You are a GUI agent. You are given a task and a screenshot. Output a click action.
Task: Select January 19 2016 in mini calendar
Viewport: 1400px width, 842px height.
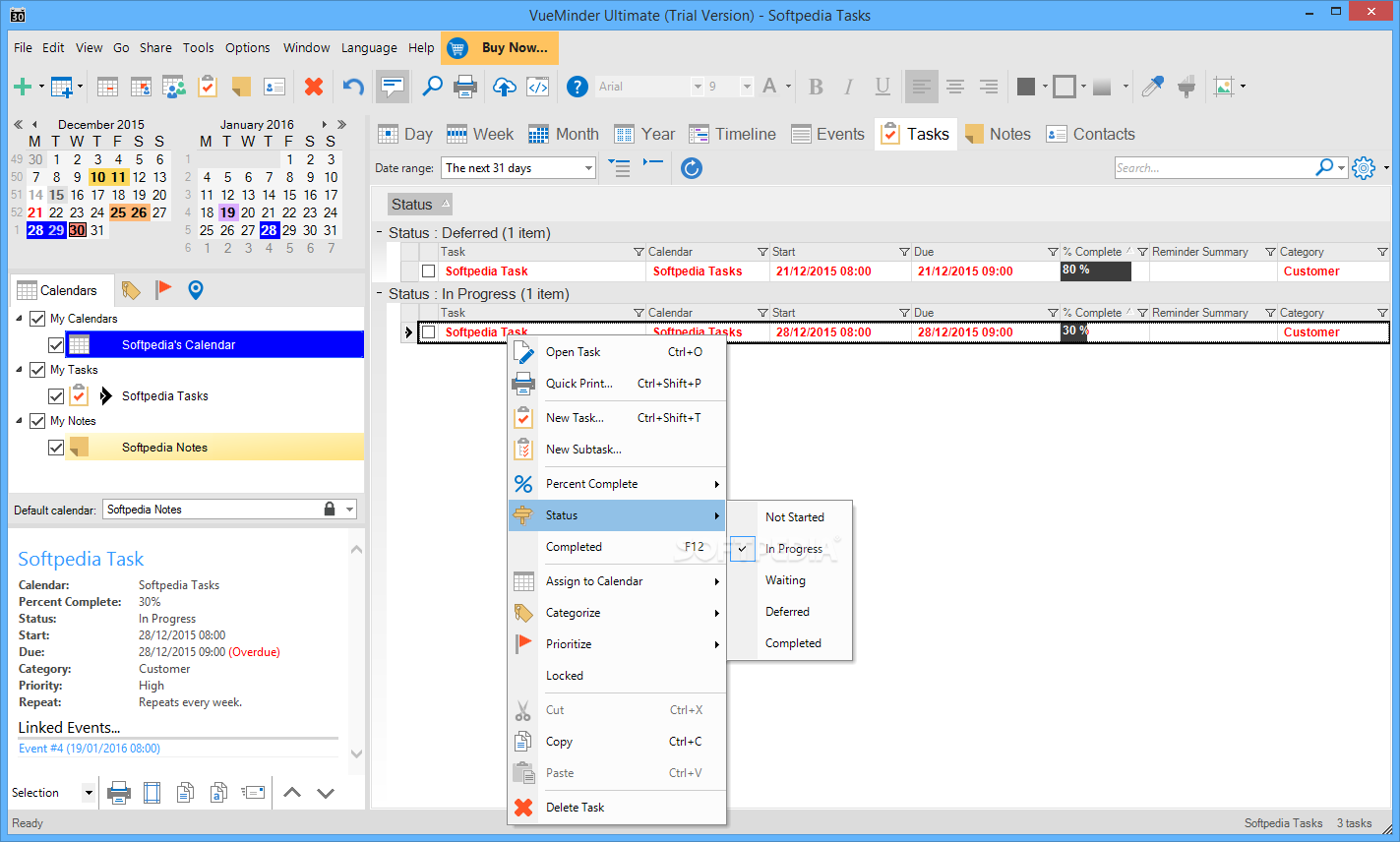coord(227,211)
